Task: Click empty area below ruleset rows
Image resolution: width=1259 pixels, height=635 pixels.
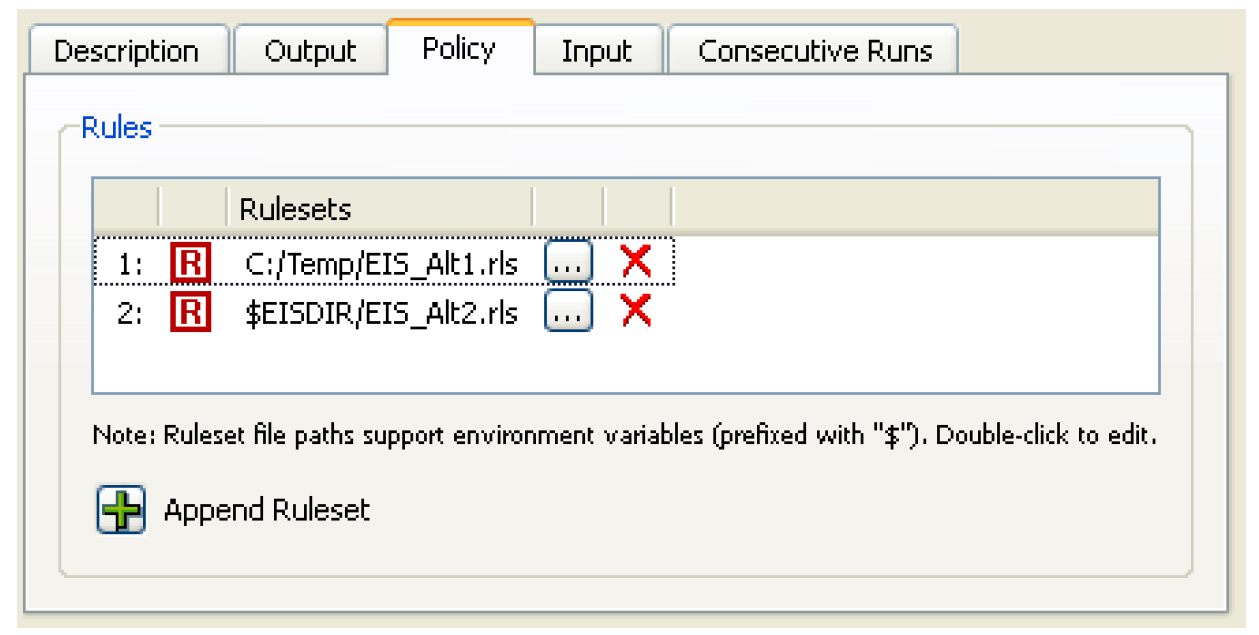Action: 626,364
